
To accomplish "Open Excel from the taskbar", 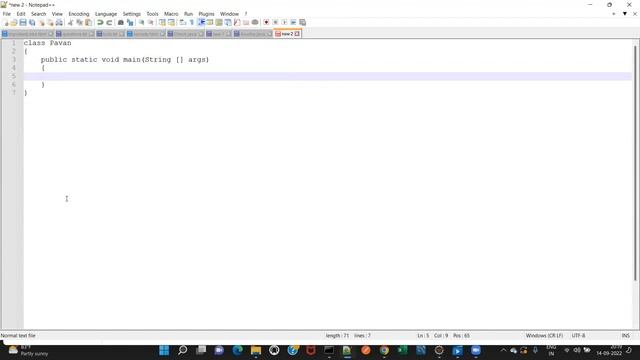I will (x=402, y=350).
